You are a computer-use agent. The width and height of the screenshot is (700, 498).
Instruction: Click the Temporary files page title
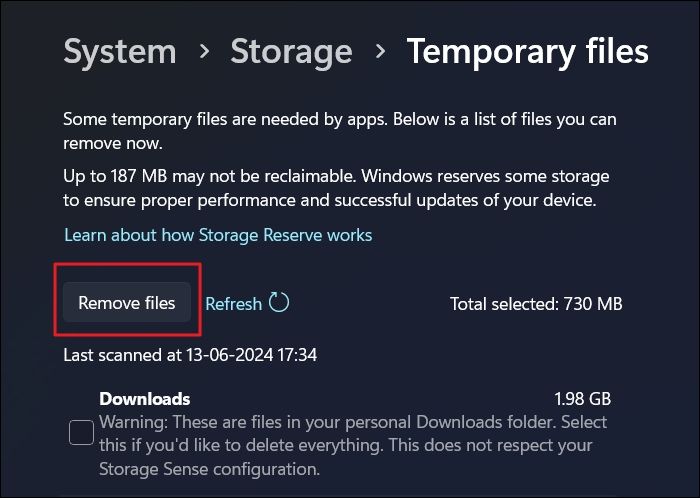pyautogui.click(x=527, y=52)
